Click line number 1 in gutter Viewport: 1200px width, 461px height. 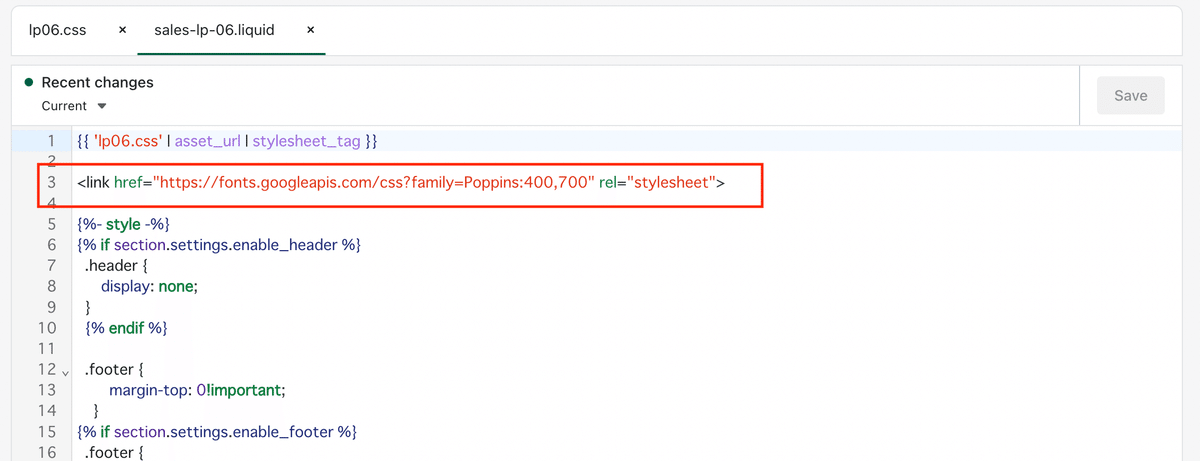(50, 142)
